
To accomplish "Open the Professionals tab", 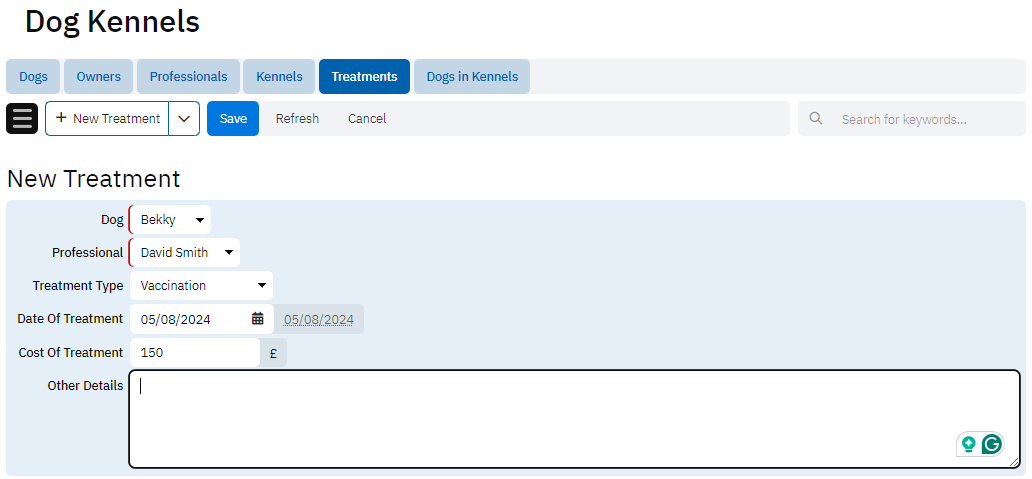I will pyautogui.click(x=188, y=76).
